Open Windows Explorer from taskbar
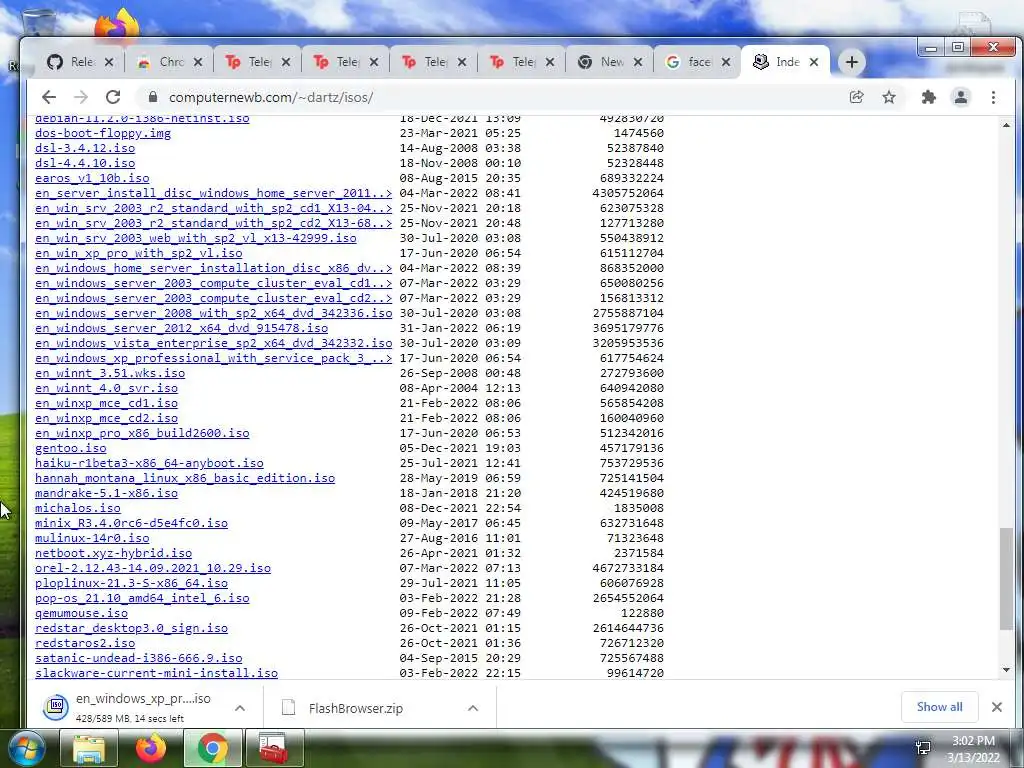The height and width of the screenshot is (768, 1024). click(x=89, y=749)
